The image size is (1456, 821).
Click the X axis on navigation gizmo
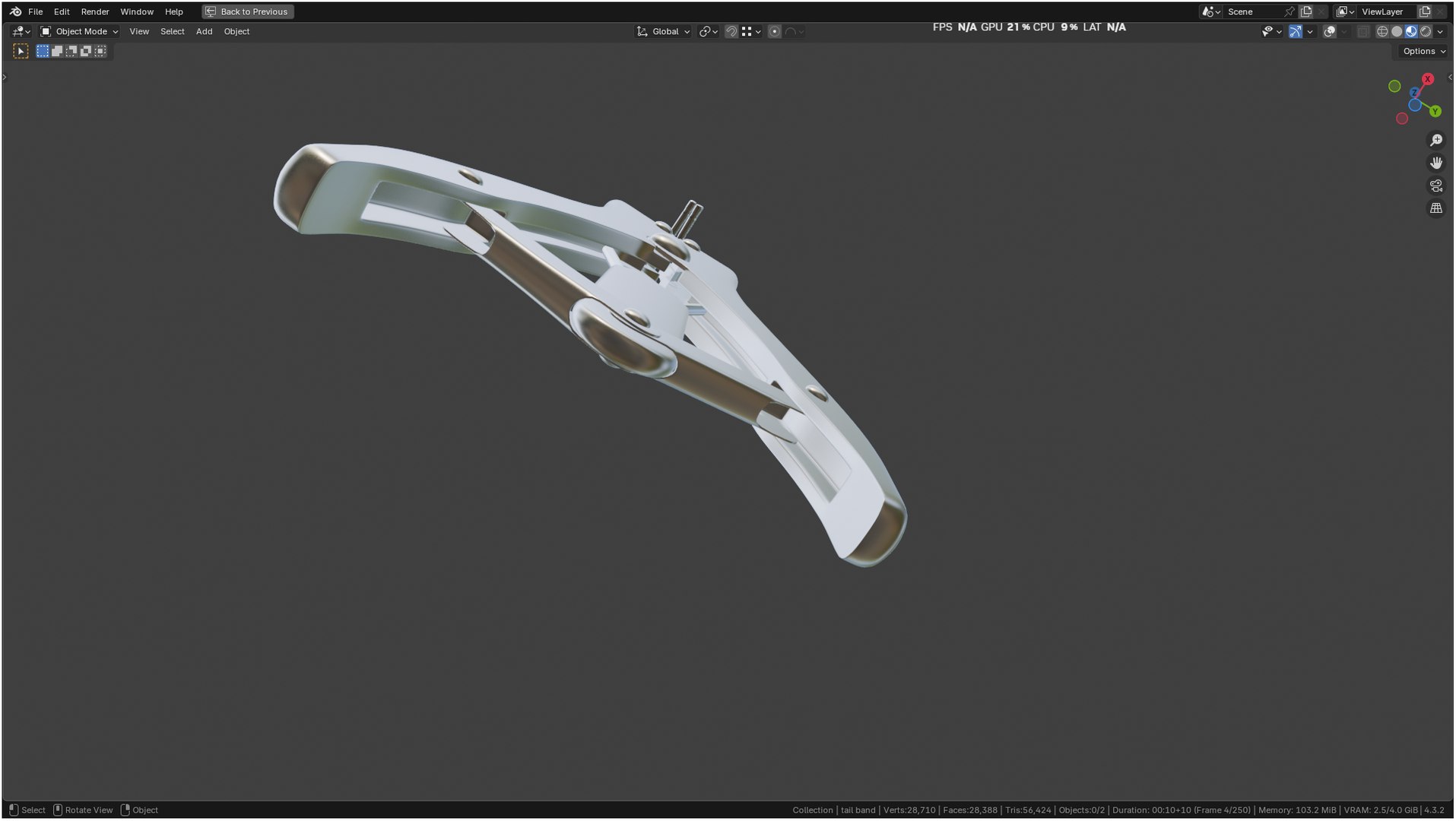(x=1428, y=79)
